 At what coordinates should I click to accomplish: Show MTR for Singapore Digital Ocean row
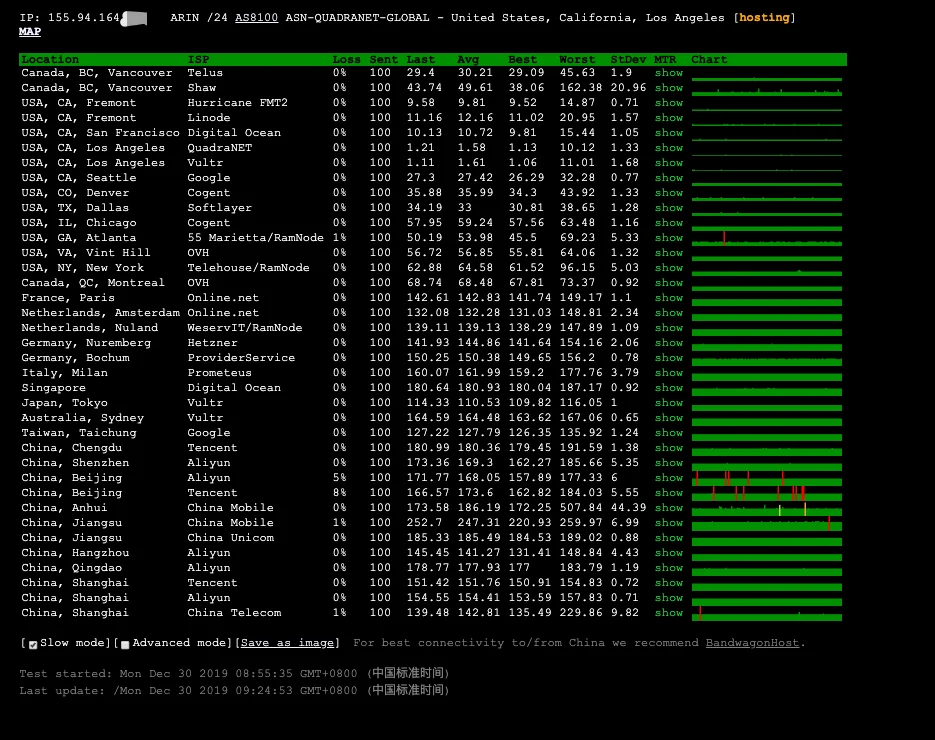click(x=669, y=388)
